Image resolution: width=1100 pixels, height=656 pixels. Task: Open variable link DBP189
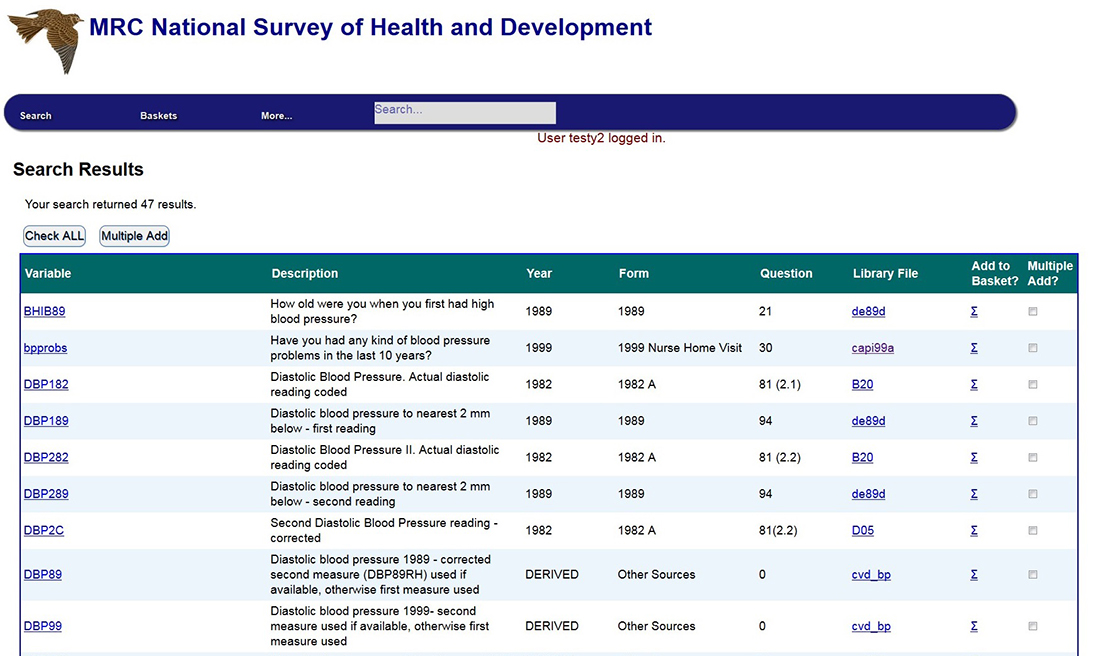click(x=46, y=421)
